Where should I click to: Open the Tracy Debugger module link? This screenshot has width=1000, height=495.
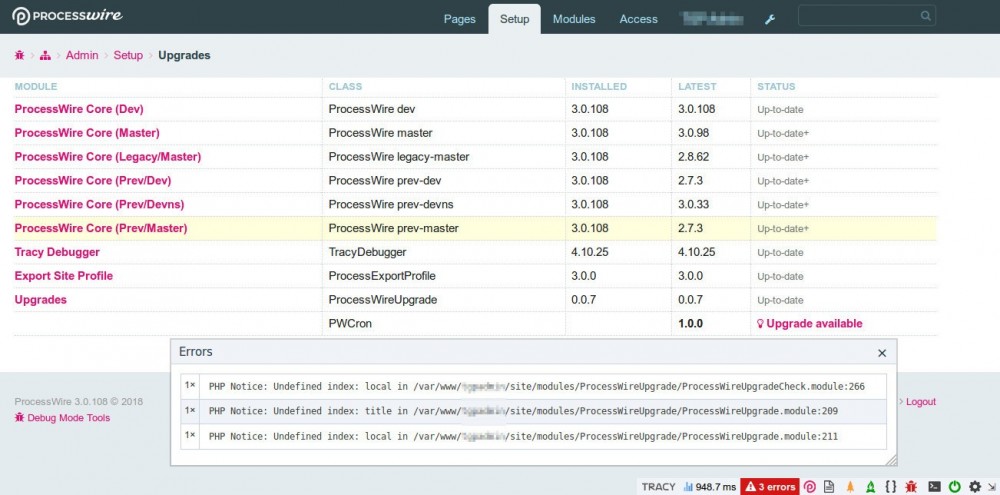57,252
